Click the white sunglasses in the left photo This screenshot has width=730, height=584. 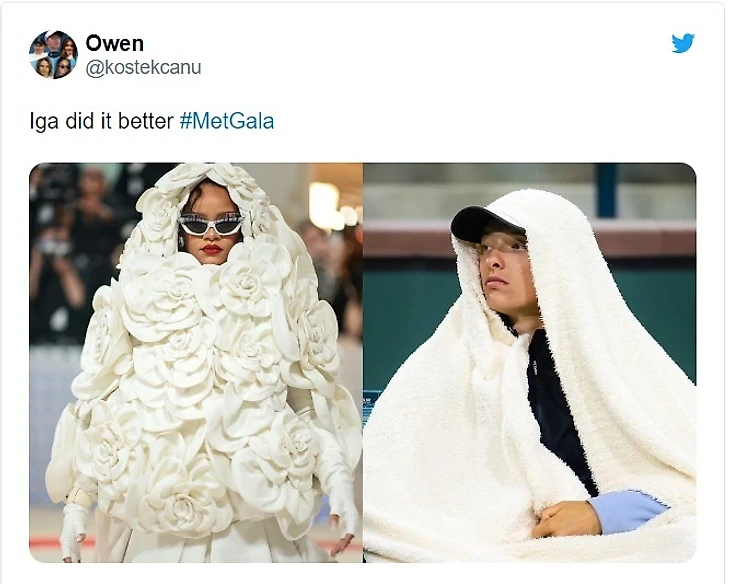pos(211,224)
